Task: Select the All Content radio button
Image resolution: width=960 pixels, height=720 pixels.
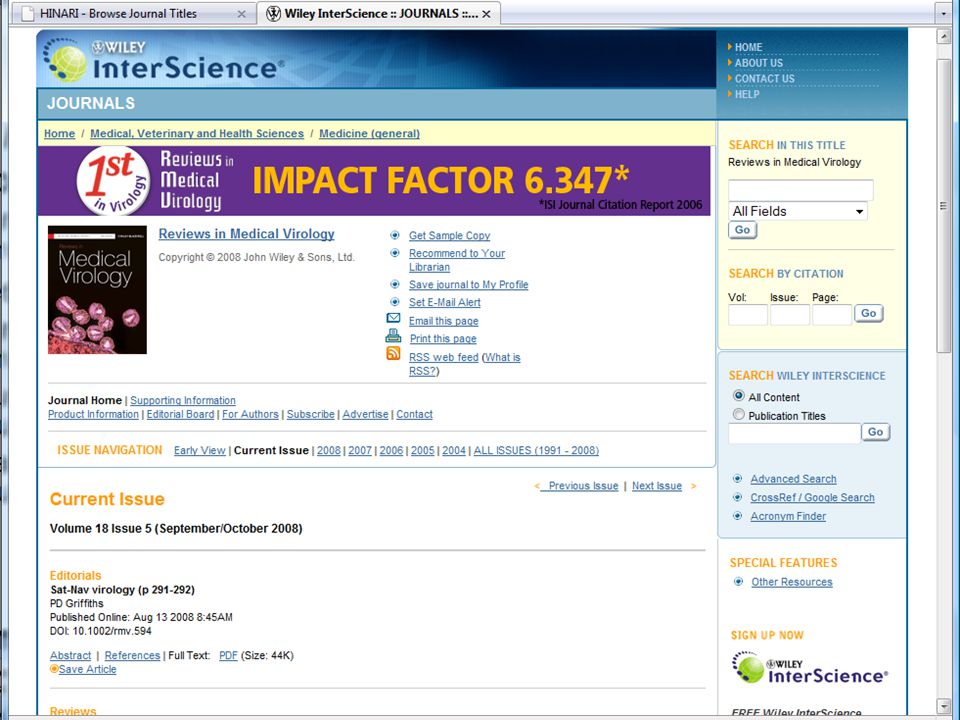Action: (739, 396)
